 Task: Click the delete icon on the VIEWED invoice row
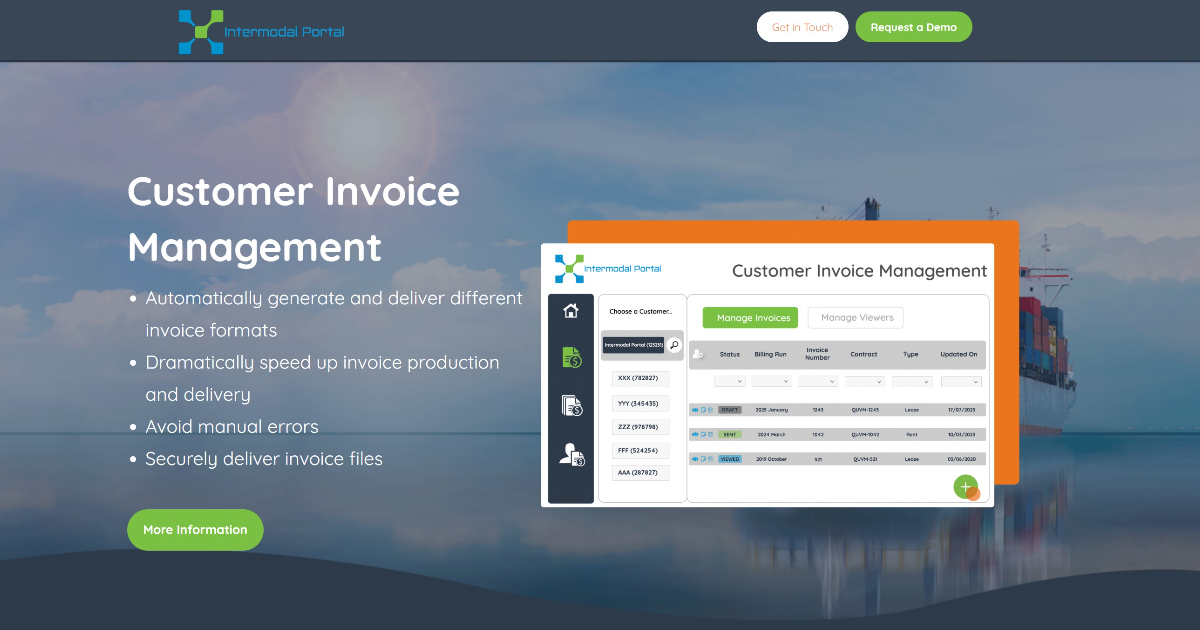pos(710,458)
